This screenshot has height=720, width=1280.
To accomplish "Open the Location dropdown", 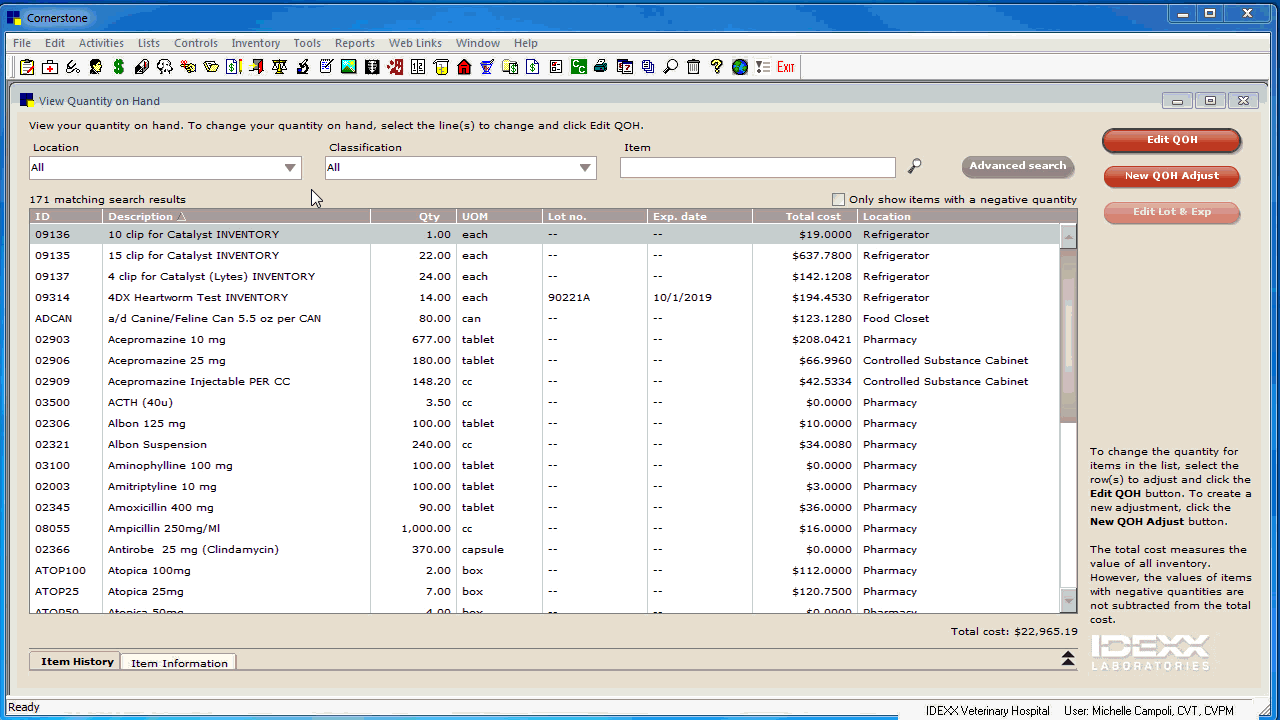I will tap(290, 168).
